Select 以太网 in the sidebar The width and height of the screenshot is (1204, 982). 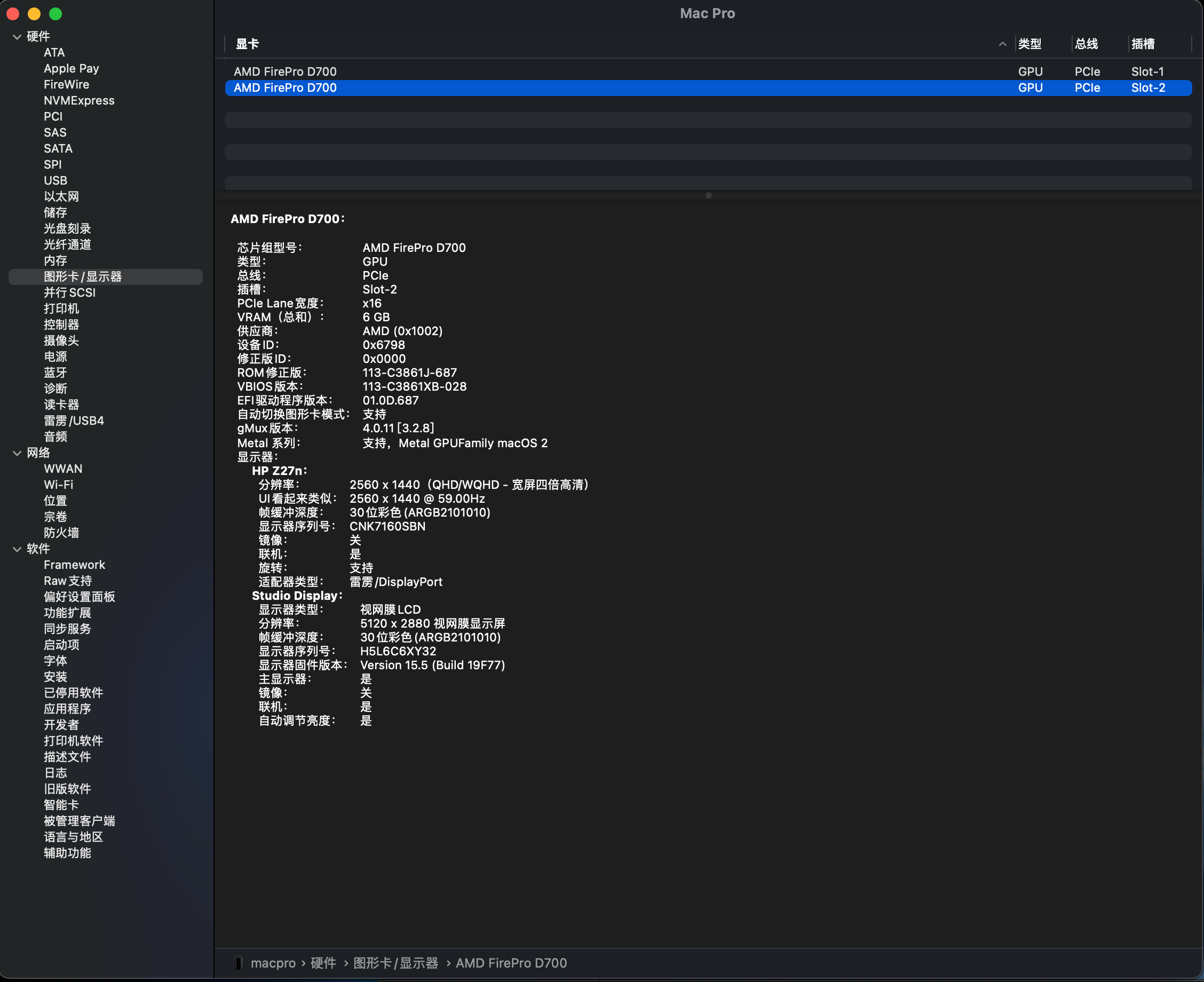tap(61, 197)
